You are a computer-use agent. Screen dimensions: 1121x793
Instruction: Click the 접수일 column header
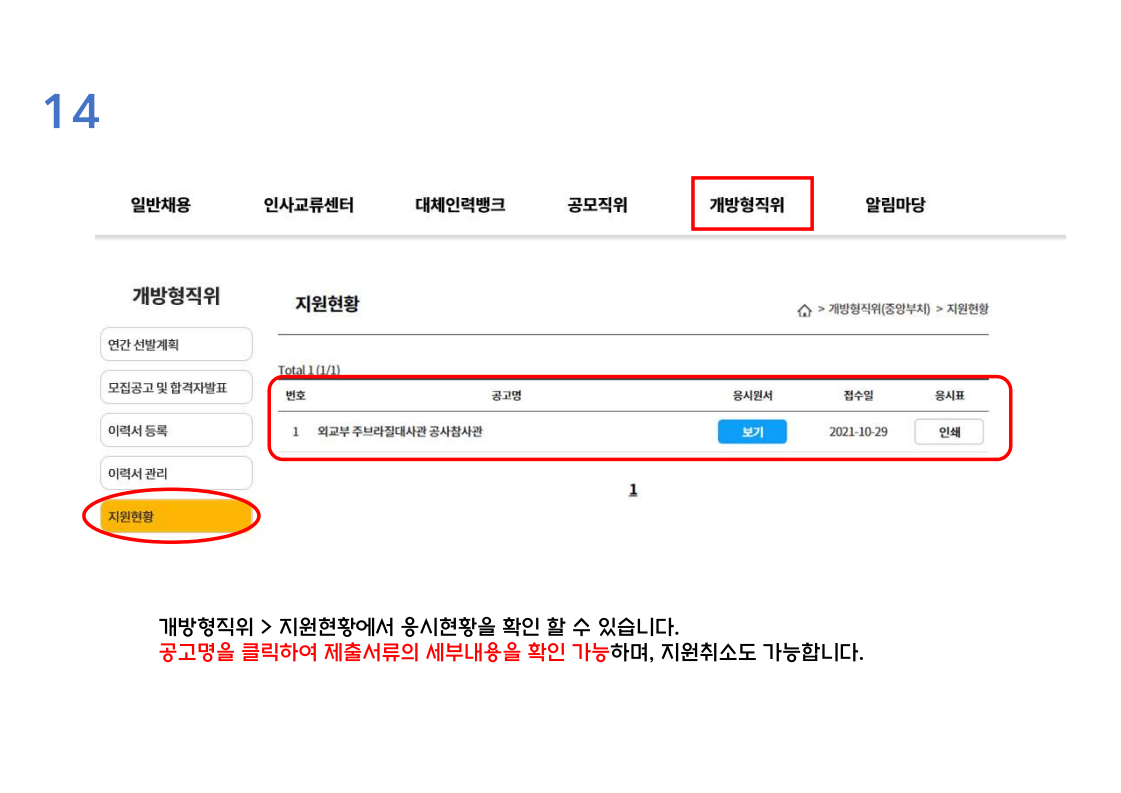[858, 396]
